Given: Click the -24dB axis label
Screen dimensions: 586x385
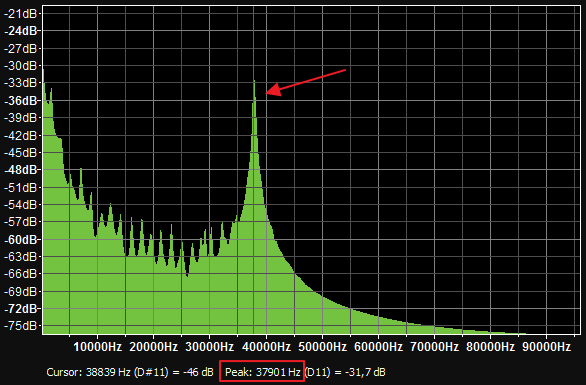Looking at the screenshot, I should 20,31.
